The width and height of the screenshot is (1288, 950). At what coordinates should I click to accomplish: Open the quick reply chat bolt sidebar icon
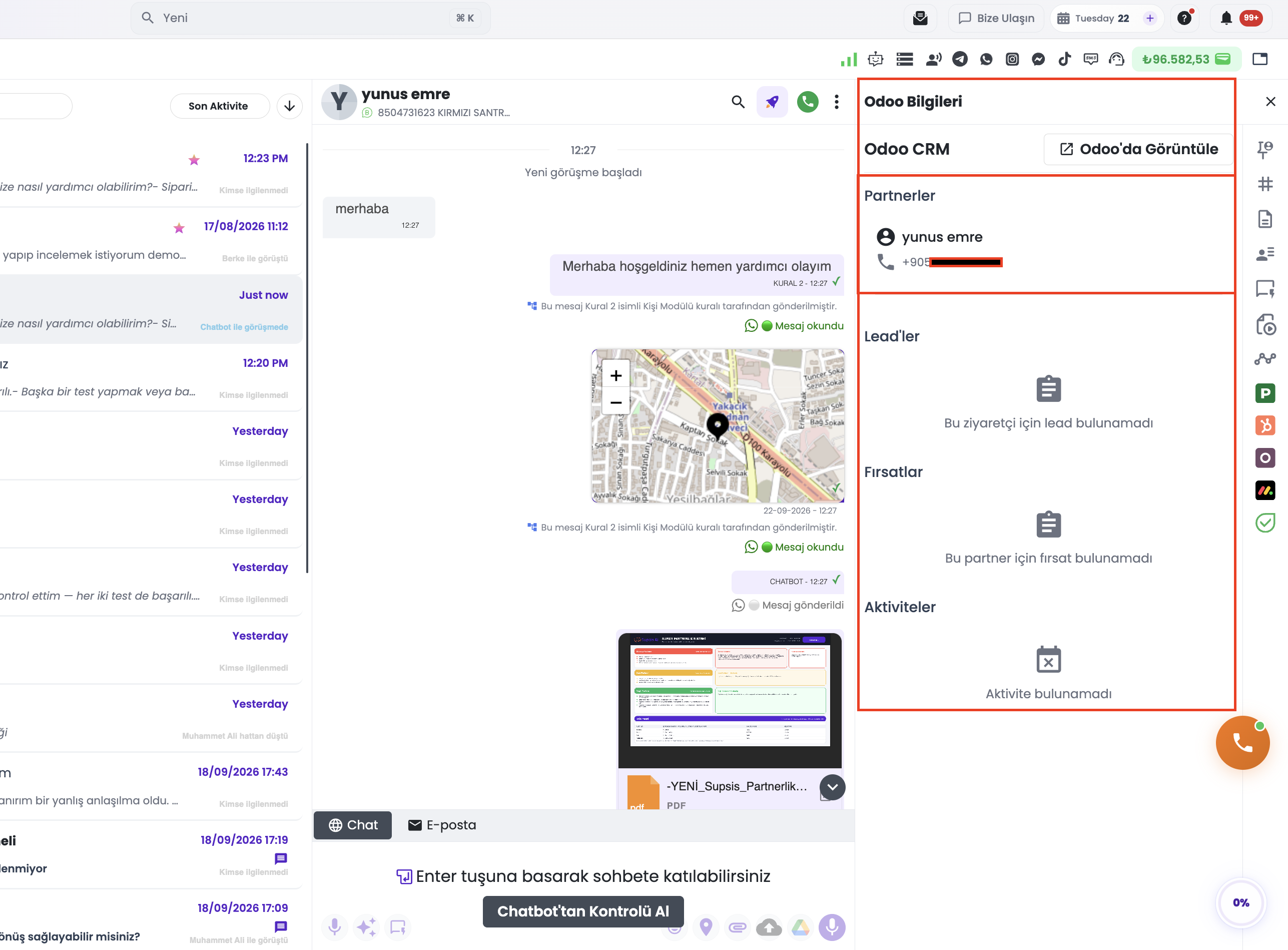(x=1265, y=289)
